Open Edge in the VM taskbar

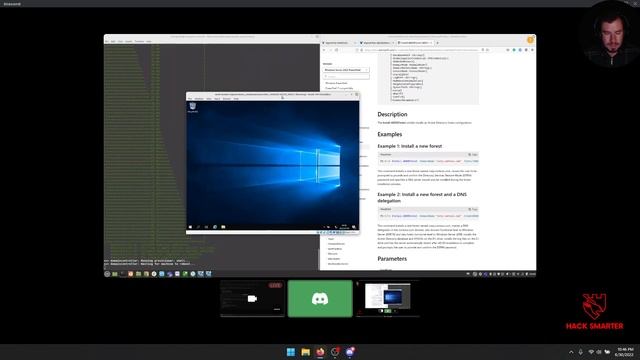coord(215,227)
